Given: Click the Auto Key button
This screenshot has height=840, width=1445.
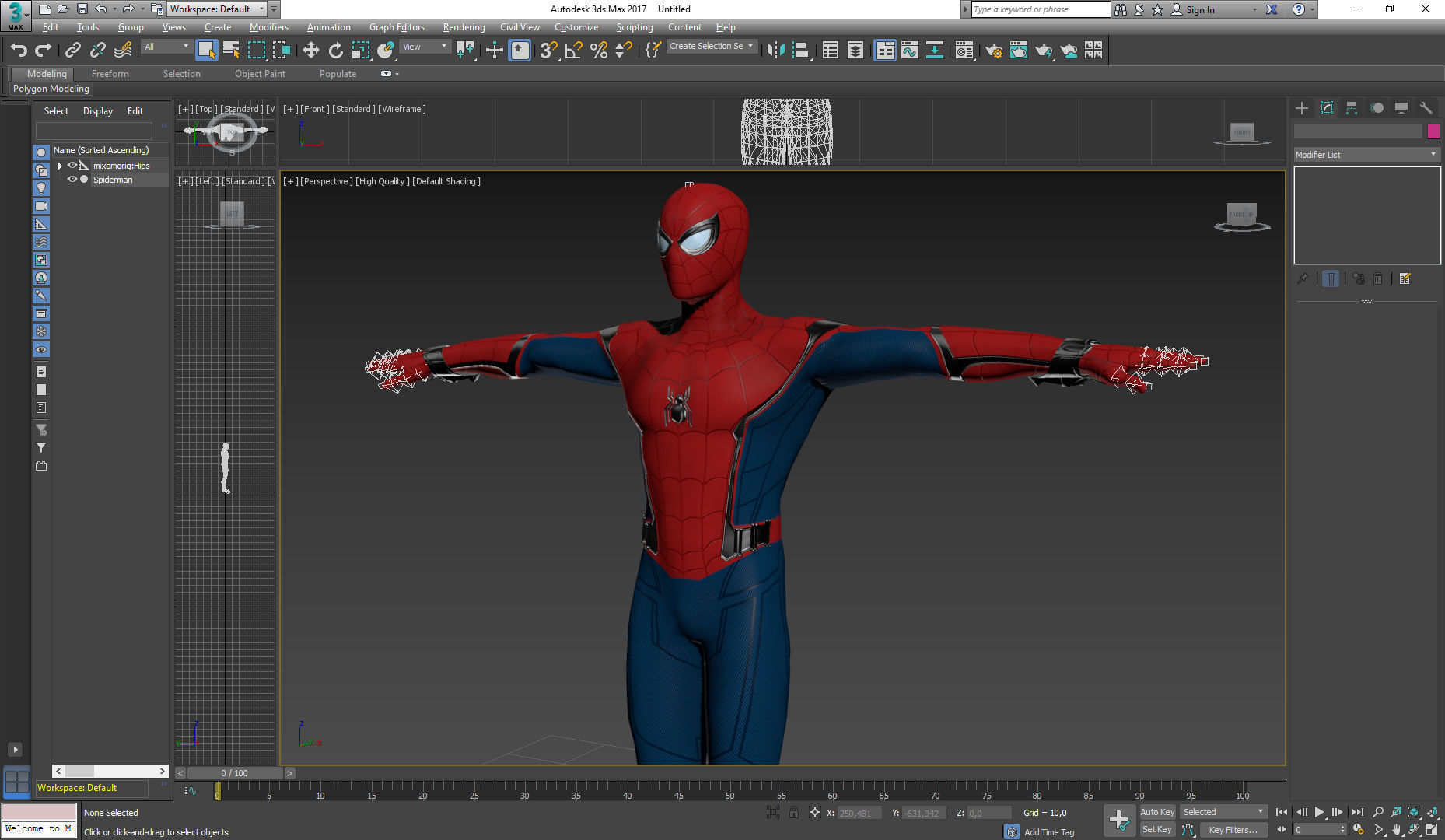Looking at the screenshot, I should pos(1157,812).
